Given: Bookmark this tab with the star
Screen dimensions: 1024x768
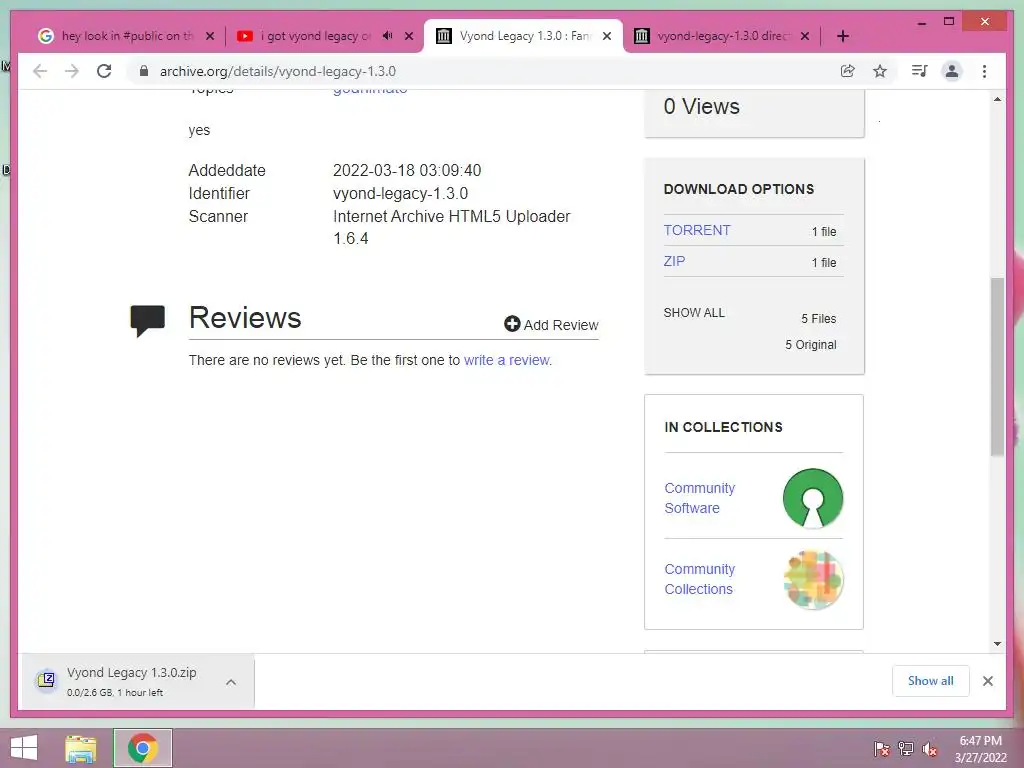Looking at the screenshot, I should pyautogui.click(x=880, y=71).
